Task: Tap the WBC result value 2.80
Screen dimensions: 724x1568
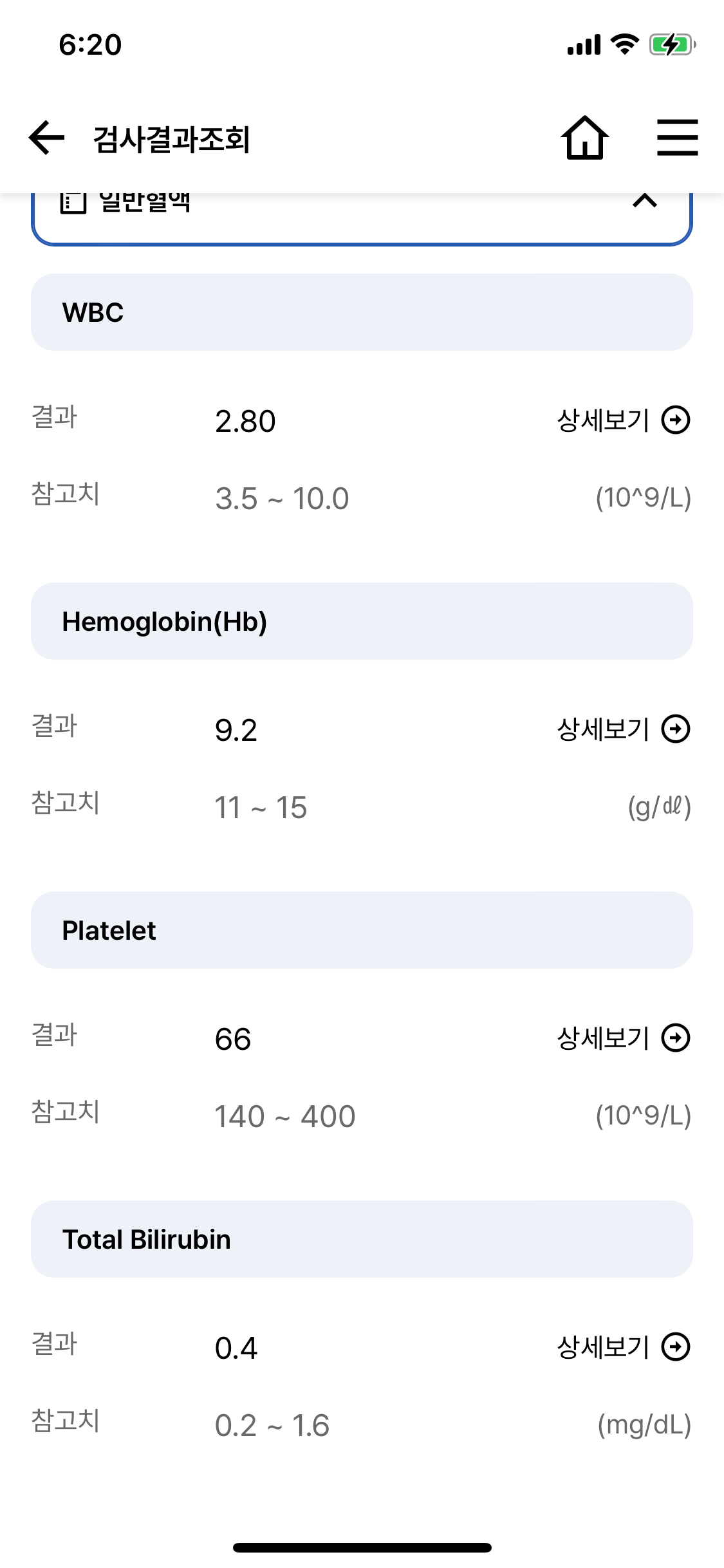Action: tap(245, 422)
